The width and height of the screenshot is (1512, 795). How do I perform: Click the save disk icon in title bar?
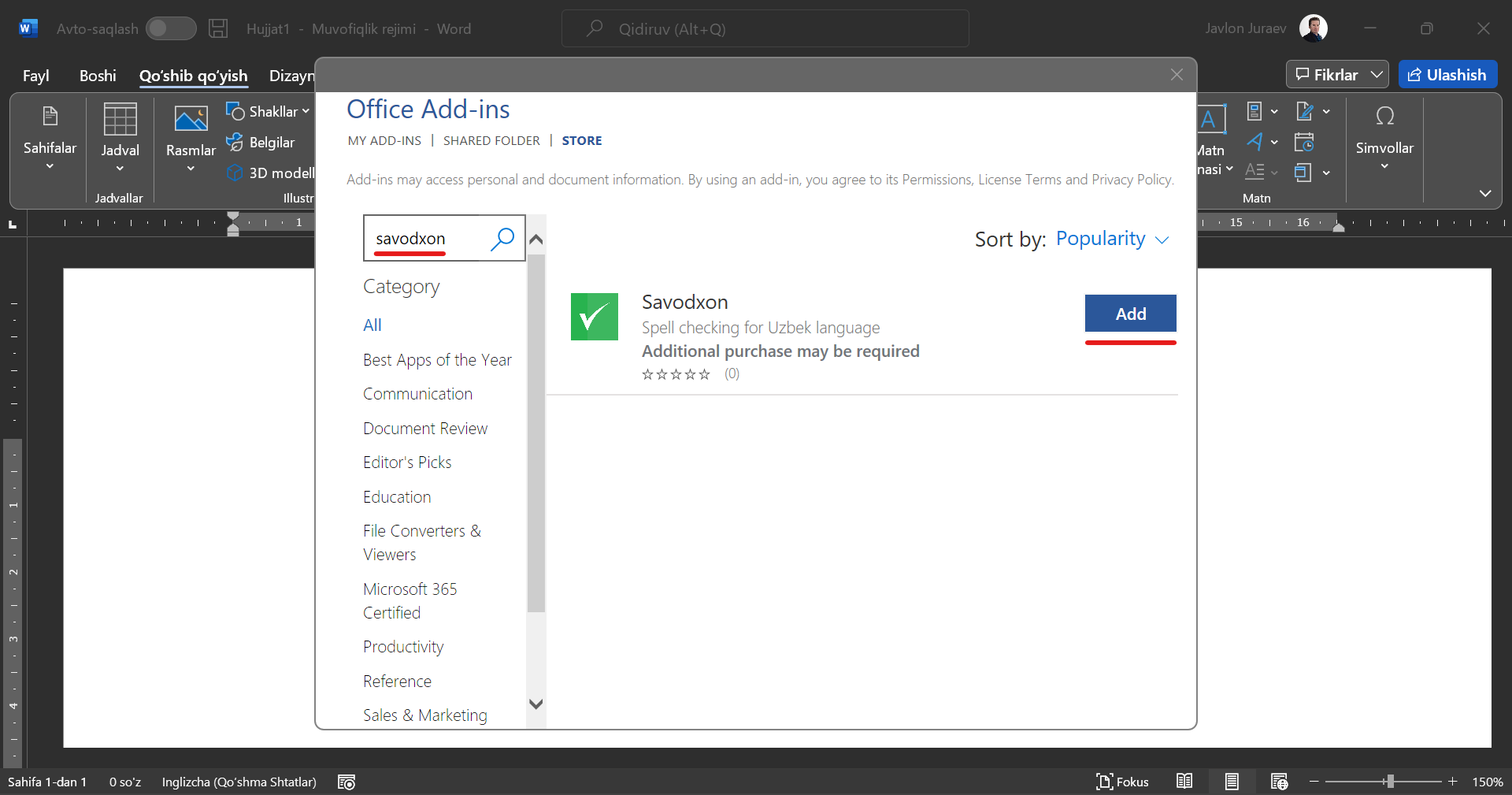[x=218, y=29]
